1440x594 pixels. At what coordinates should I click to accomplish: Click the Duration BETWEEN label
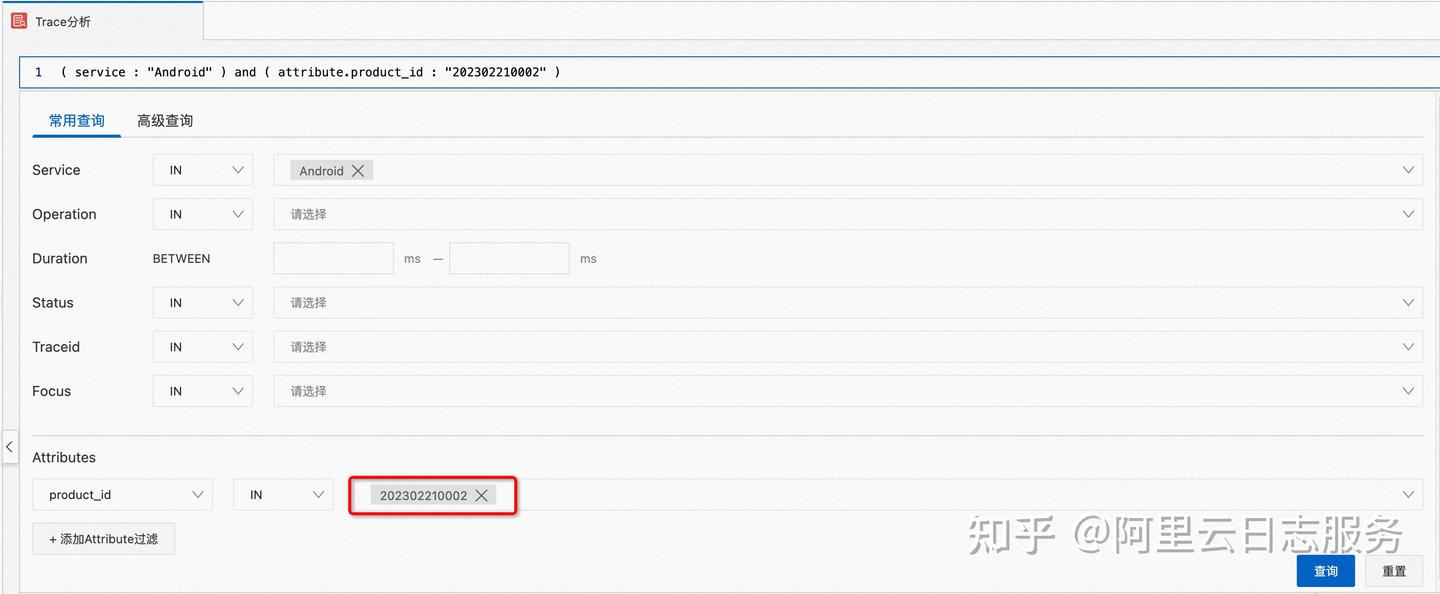coord(181,258)
